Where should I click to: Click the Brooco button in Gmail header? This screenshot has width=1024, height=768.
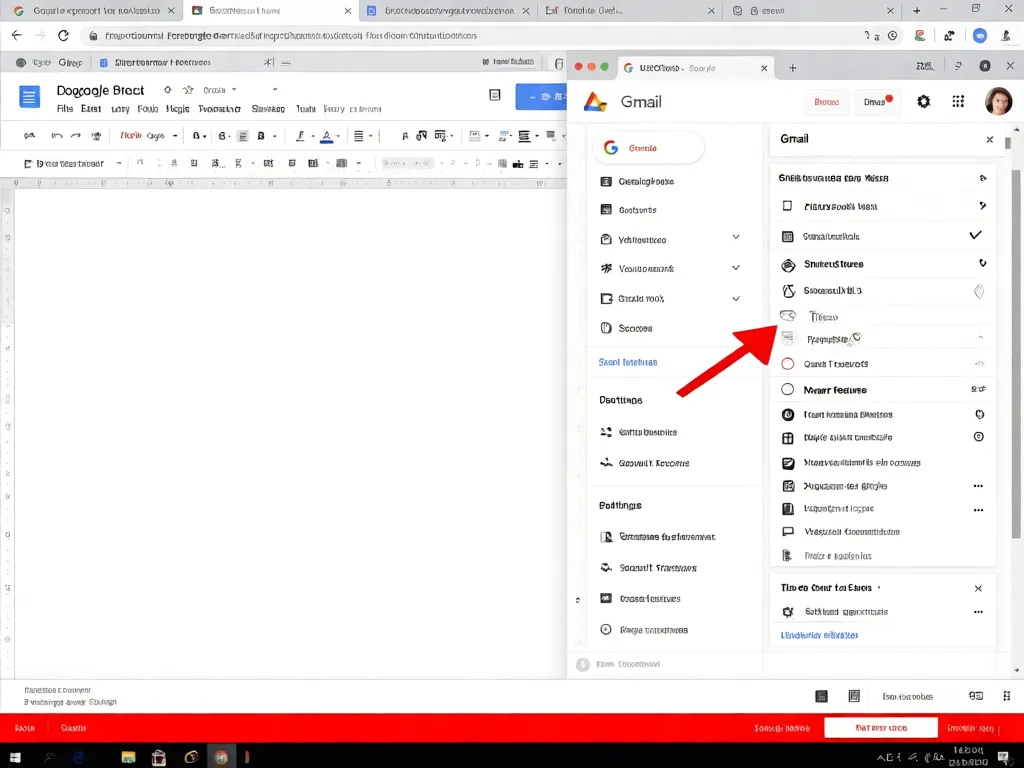click(x=827, y=102)
